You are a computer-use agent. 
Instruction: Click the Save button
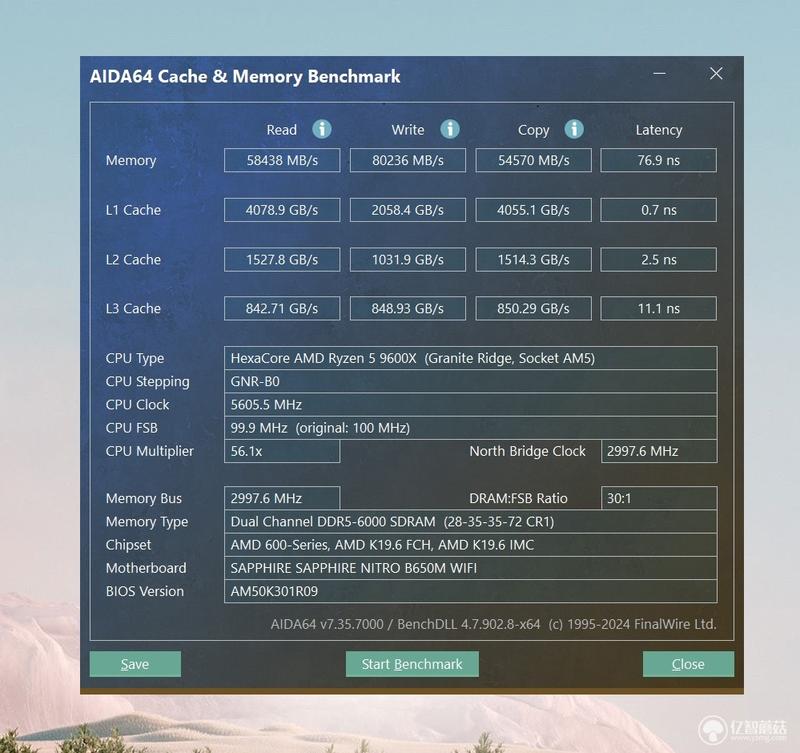135,664
